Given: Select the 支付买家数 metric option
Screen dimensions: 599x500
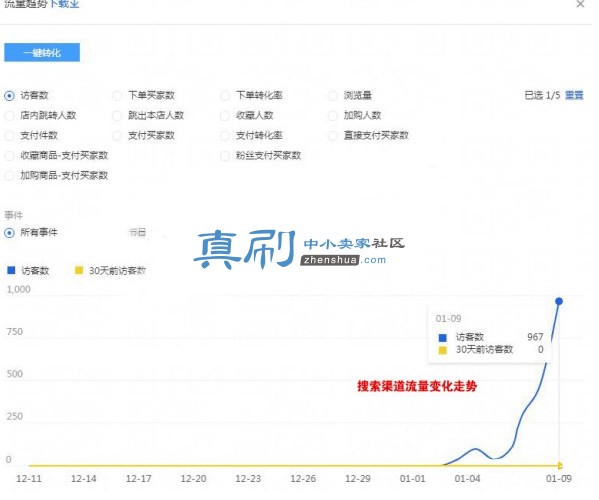Looking at the screenshot, I should click(117, 136).
